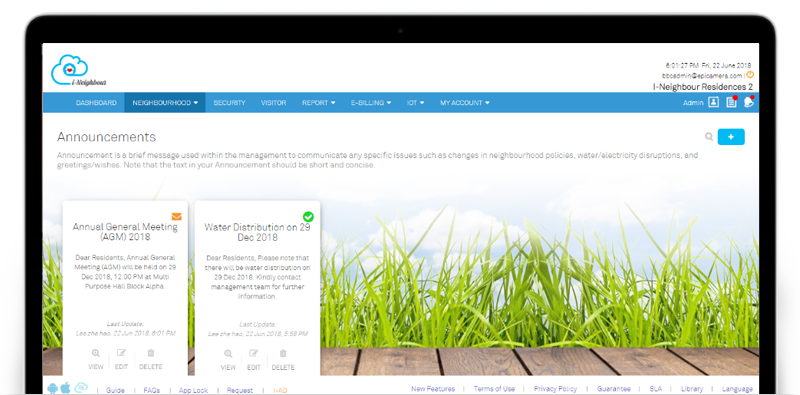Click the blue plus add announcement button
Screen dimensions: 800x395
(x=731, y=137)
